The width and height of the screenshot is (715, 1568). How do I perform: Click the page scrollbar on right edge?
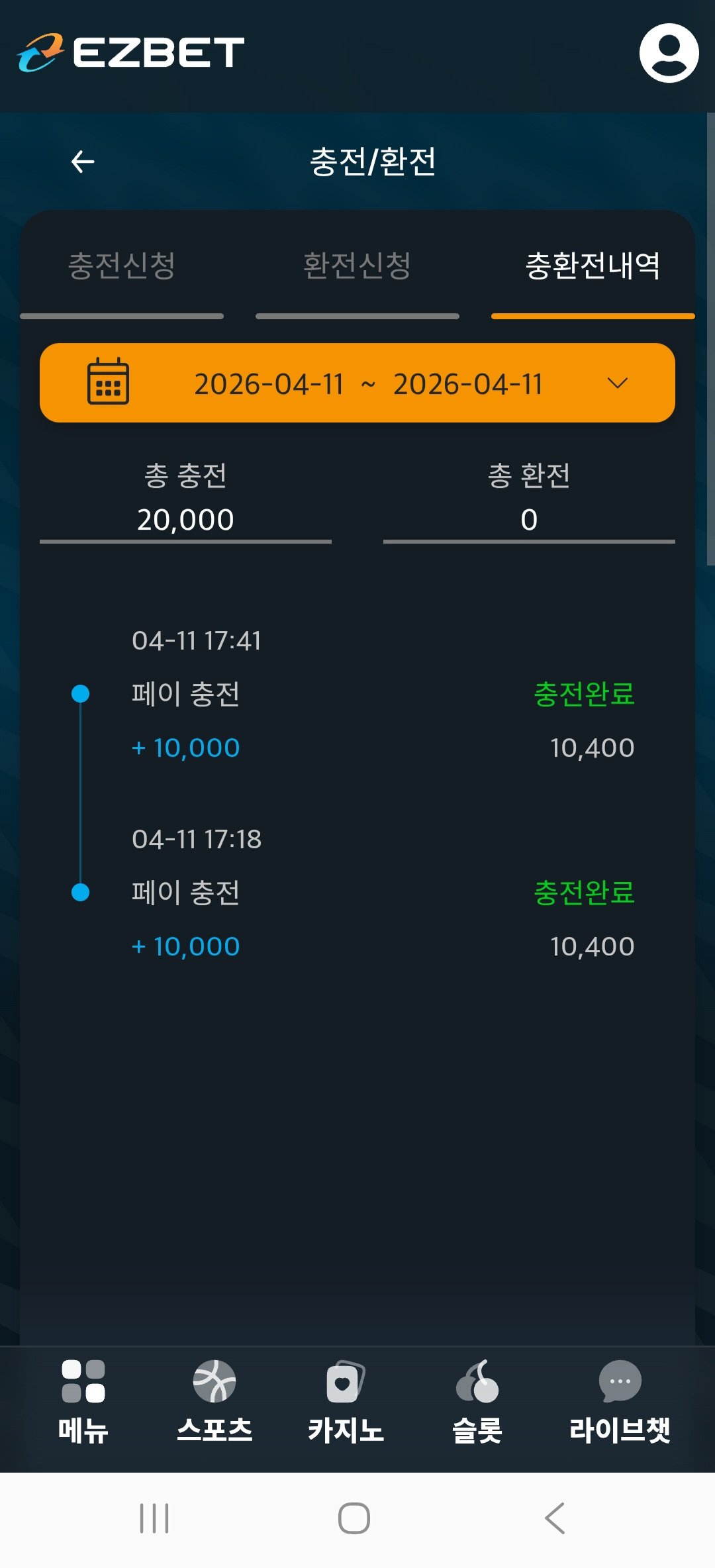(x=710, y=338)
